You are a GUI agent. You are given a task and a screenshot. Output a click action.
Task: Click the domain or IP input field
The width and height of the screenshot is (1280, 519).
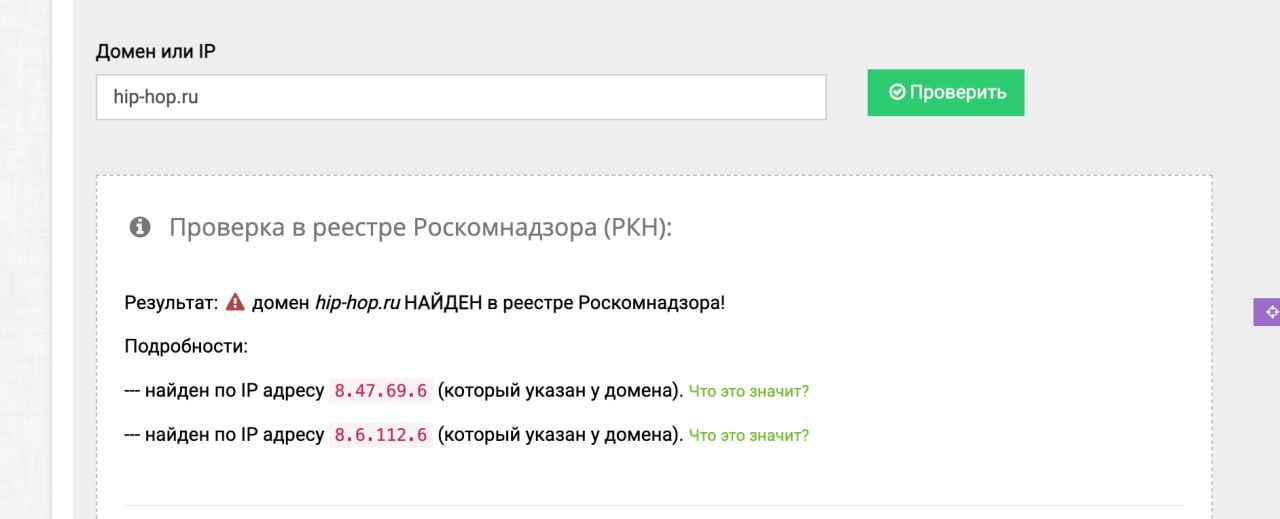click(461, 97)
